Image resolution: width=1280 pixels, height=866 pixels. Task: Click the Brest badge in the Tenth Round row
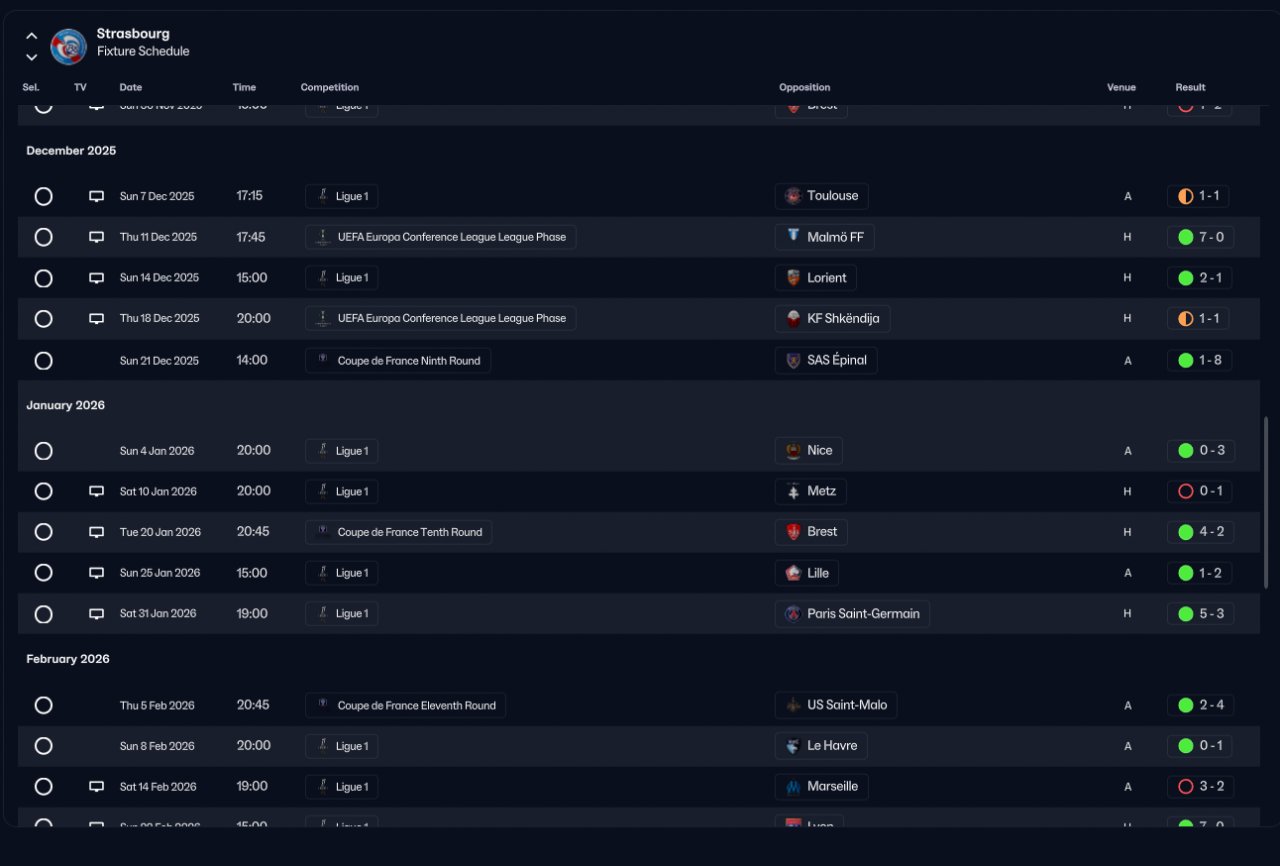(x=793, y=532)
